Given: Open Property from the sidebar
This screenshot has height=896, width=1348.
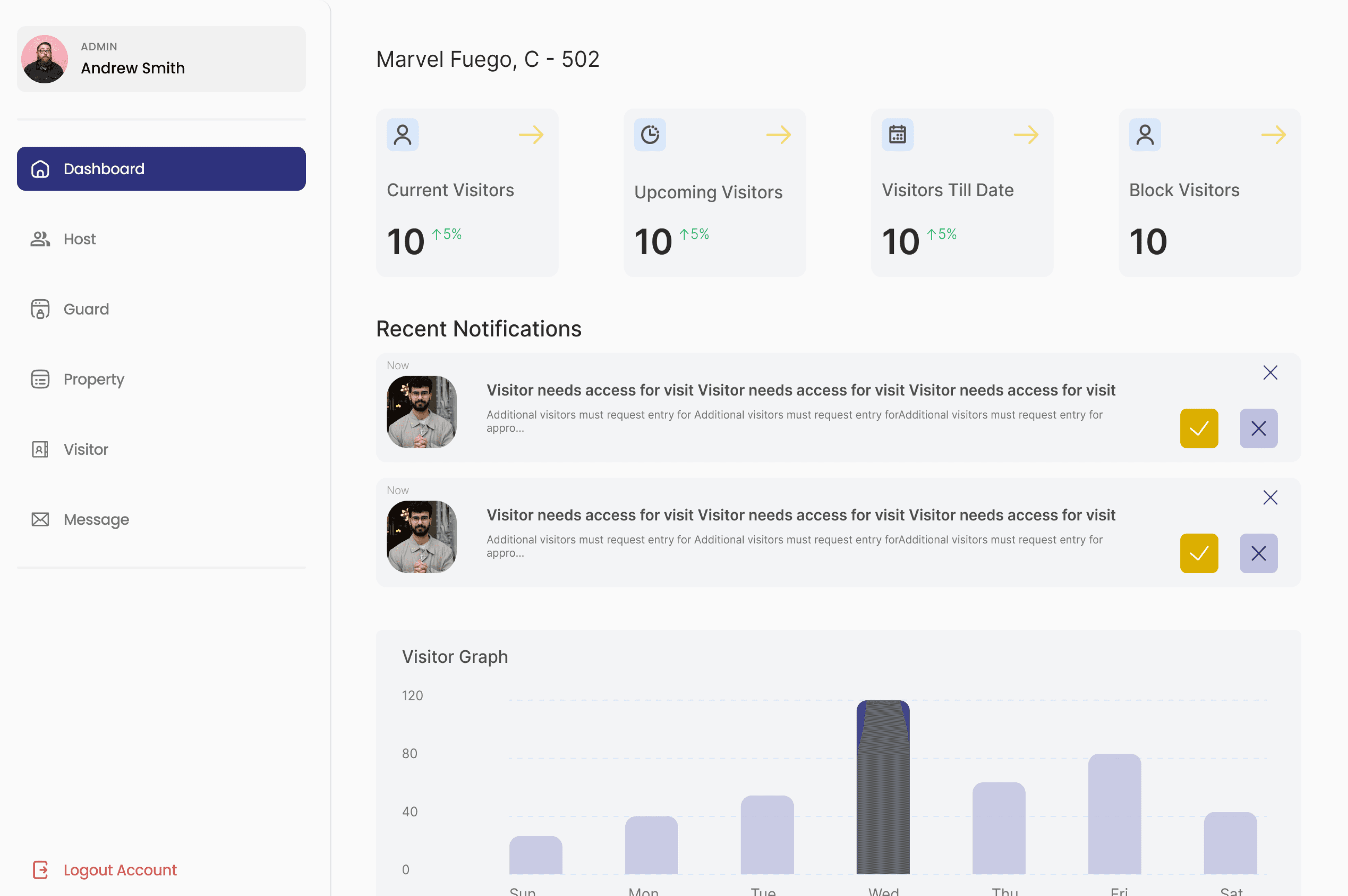Looking at the screenshot, I should pyautogui.click(x=93, y=379).
